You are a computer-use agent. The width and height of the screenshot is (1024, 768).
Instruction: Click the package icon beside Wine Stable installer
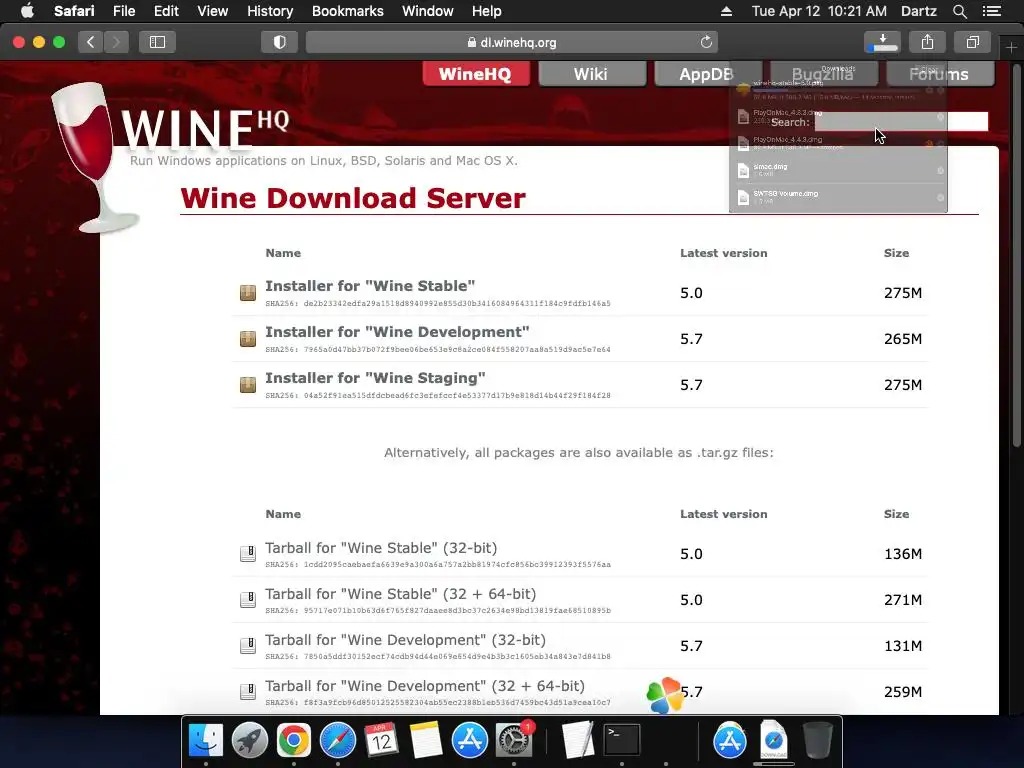[x=248, y=293]
